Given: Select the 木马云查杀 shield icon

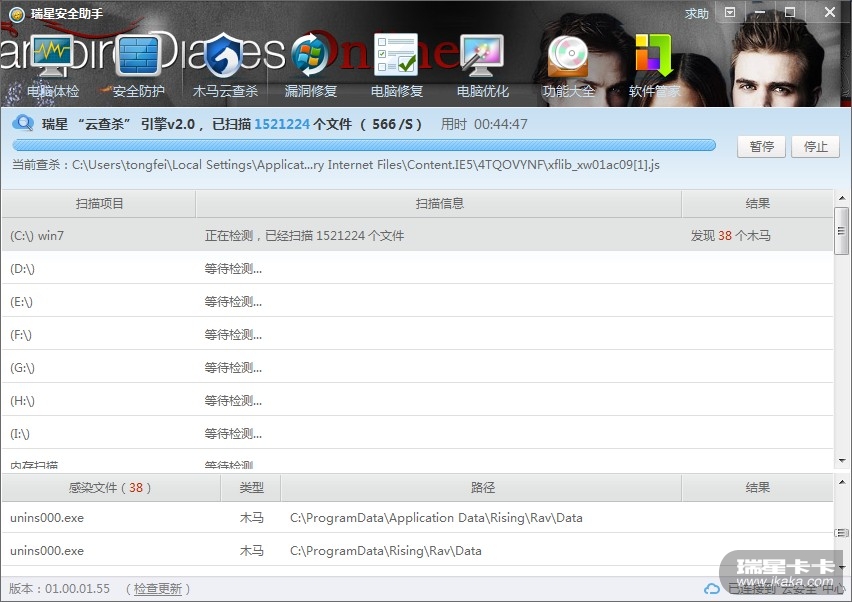Looking at the screenshot, I should pos(225,54).
